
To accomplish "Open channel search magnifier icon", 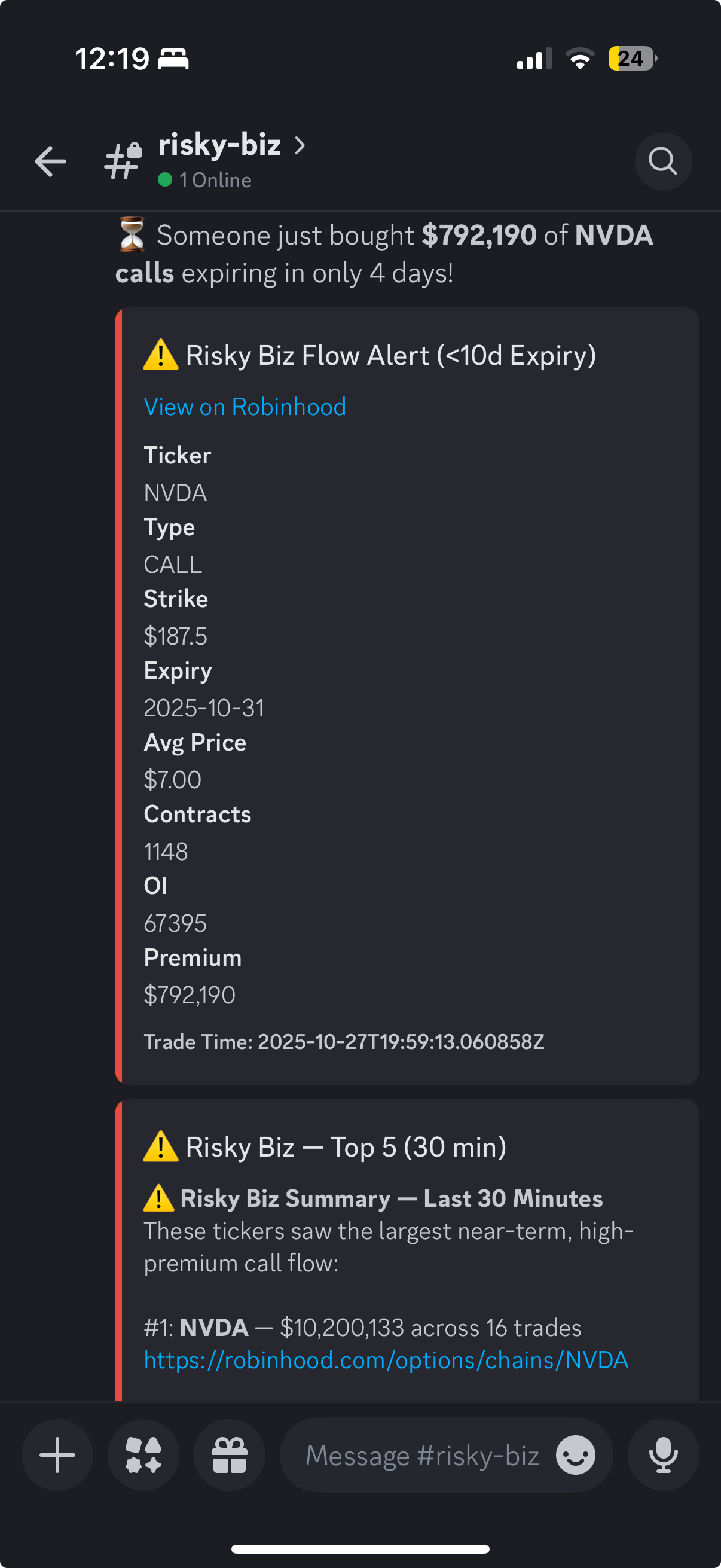I will (x=662, y=161).
